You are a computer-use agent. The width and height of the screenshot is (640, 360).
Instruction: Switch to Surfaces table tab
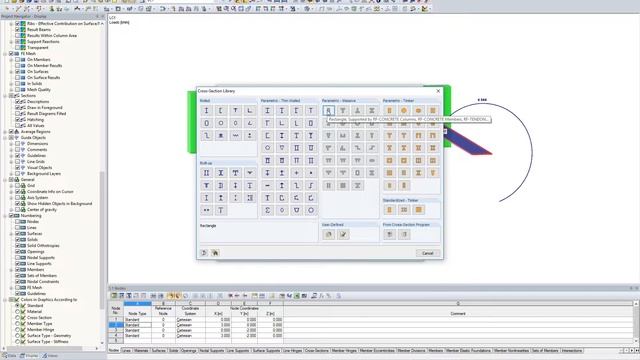tap(159, 351)
